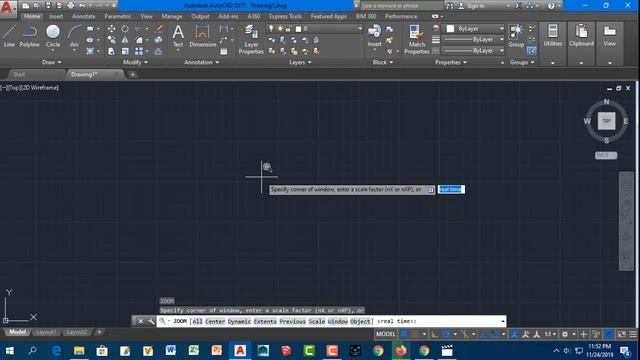Toggle Clean Screen in status bar

pos(622,334)
